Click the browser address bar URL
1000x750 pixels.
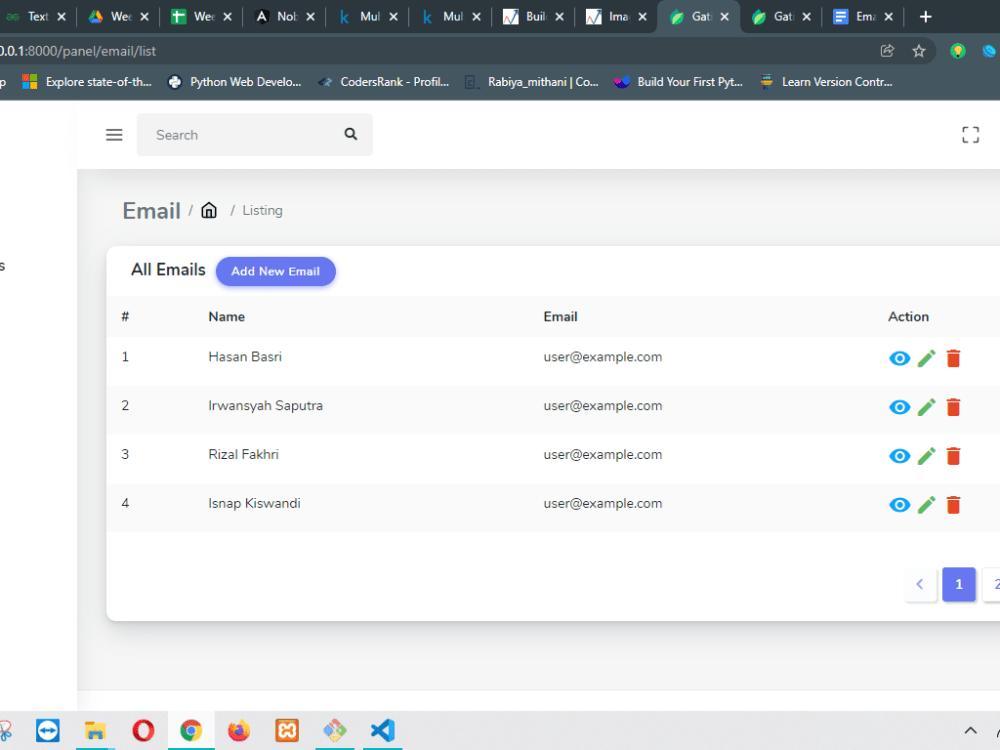[78, 51]
